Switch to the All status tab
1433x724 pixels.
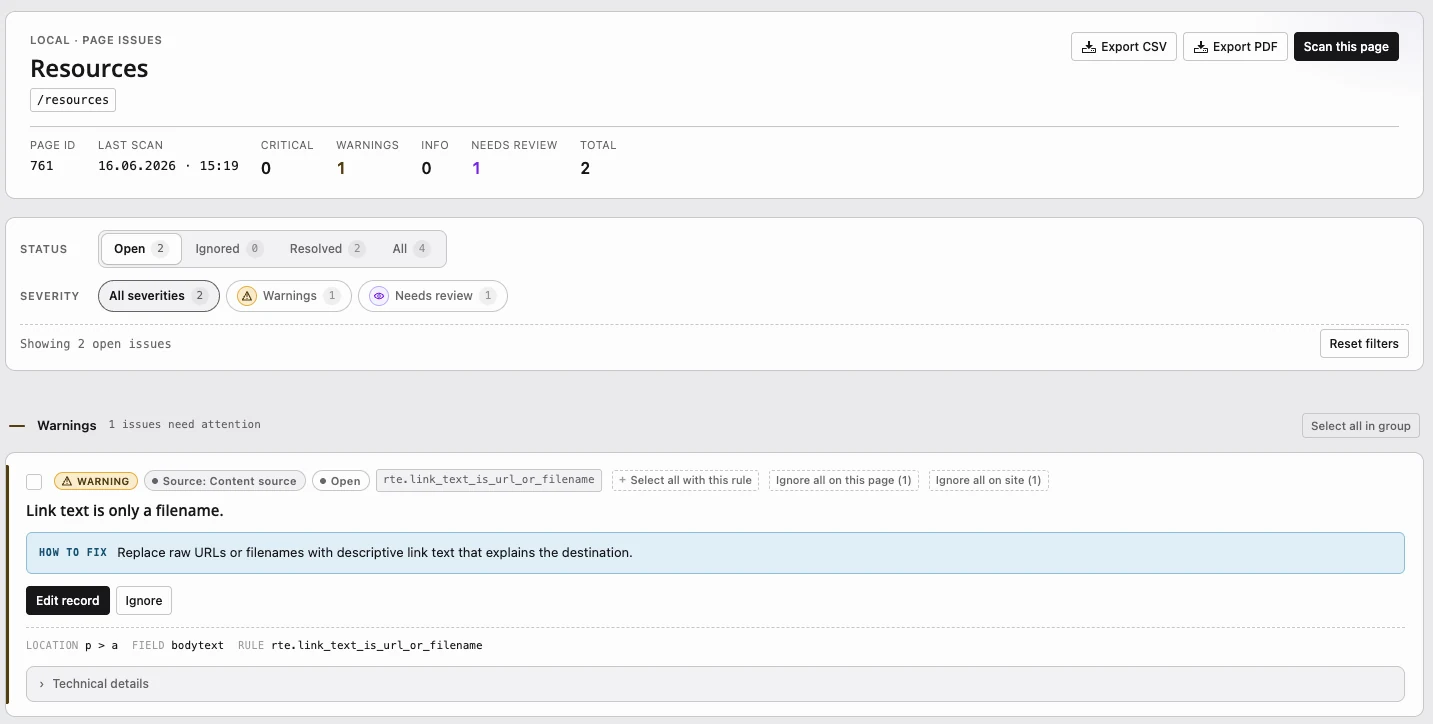tap(411, 249)
